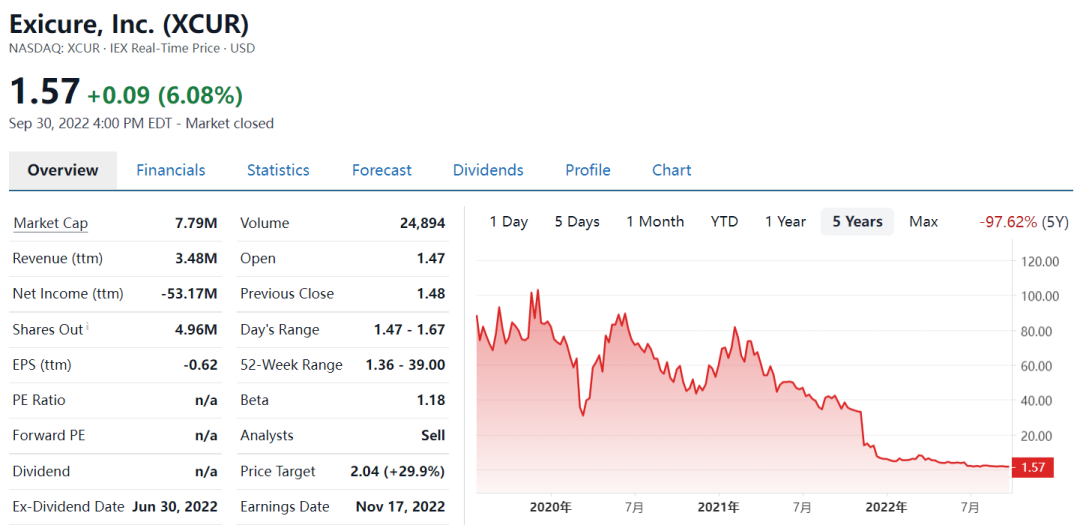Click the Price Target value 2.04 (+29.9%)
This screenshot has height=528, width=1080.
click(397, 472)
